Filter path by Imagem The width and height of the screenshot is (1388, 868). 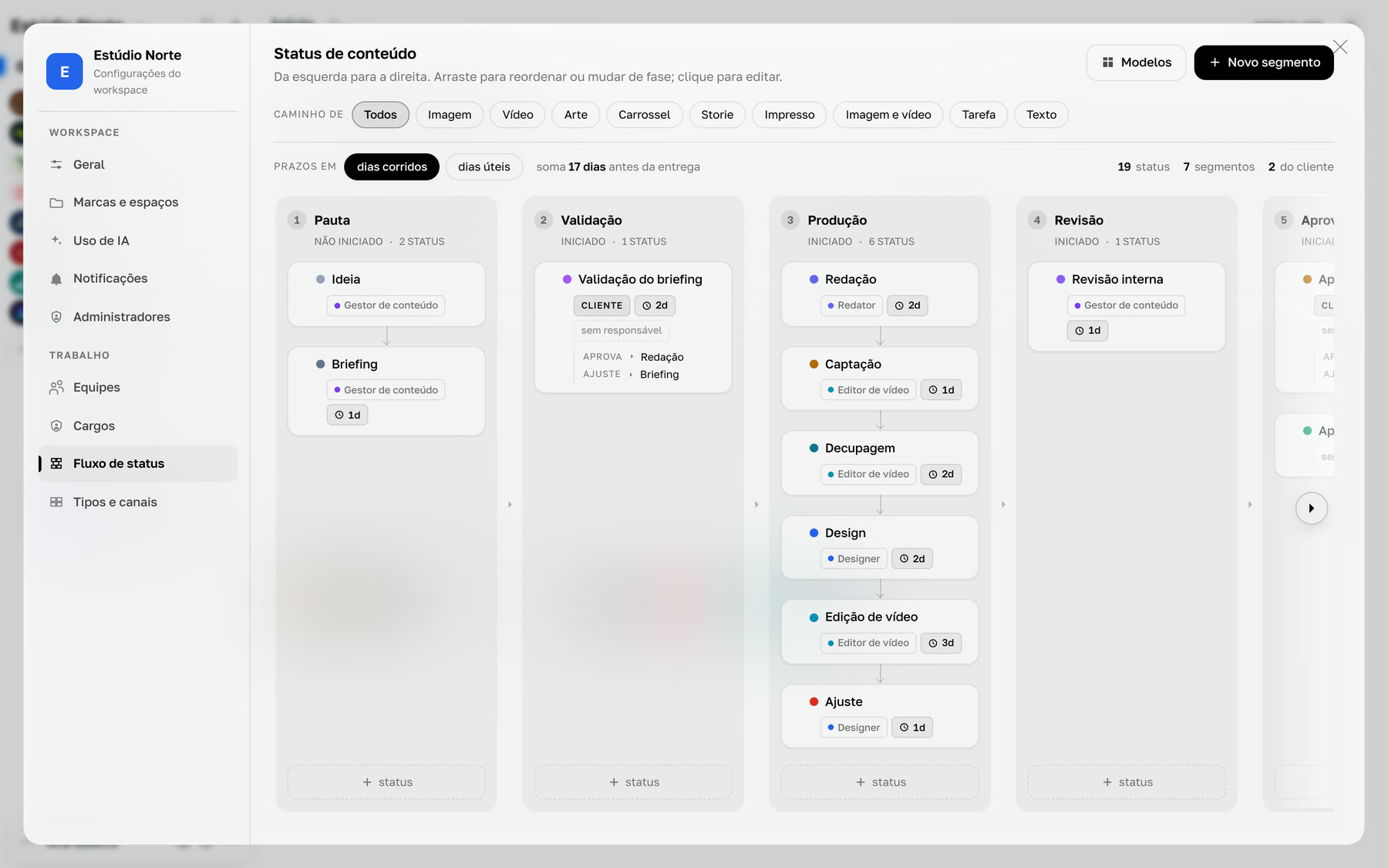coord(450,115)
